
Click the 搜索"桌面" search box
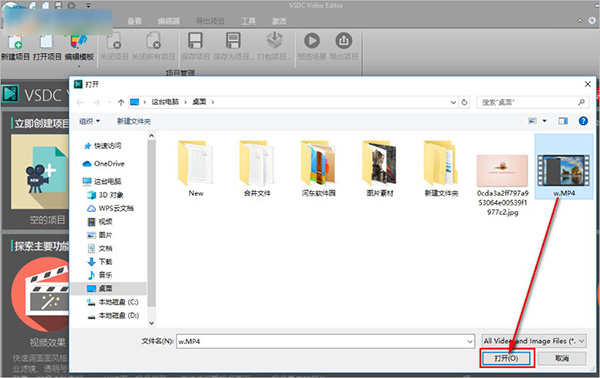coord(532,102)
